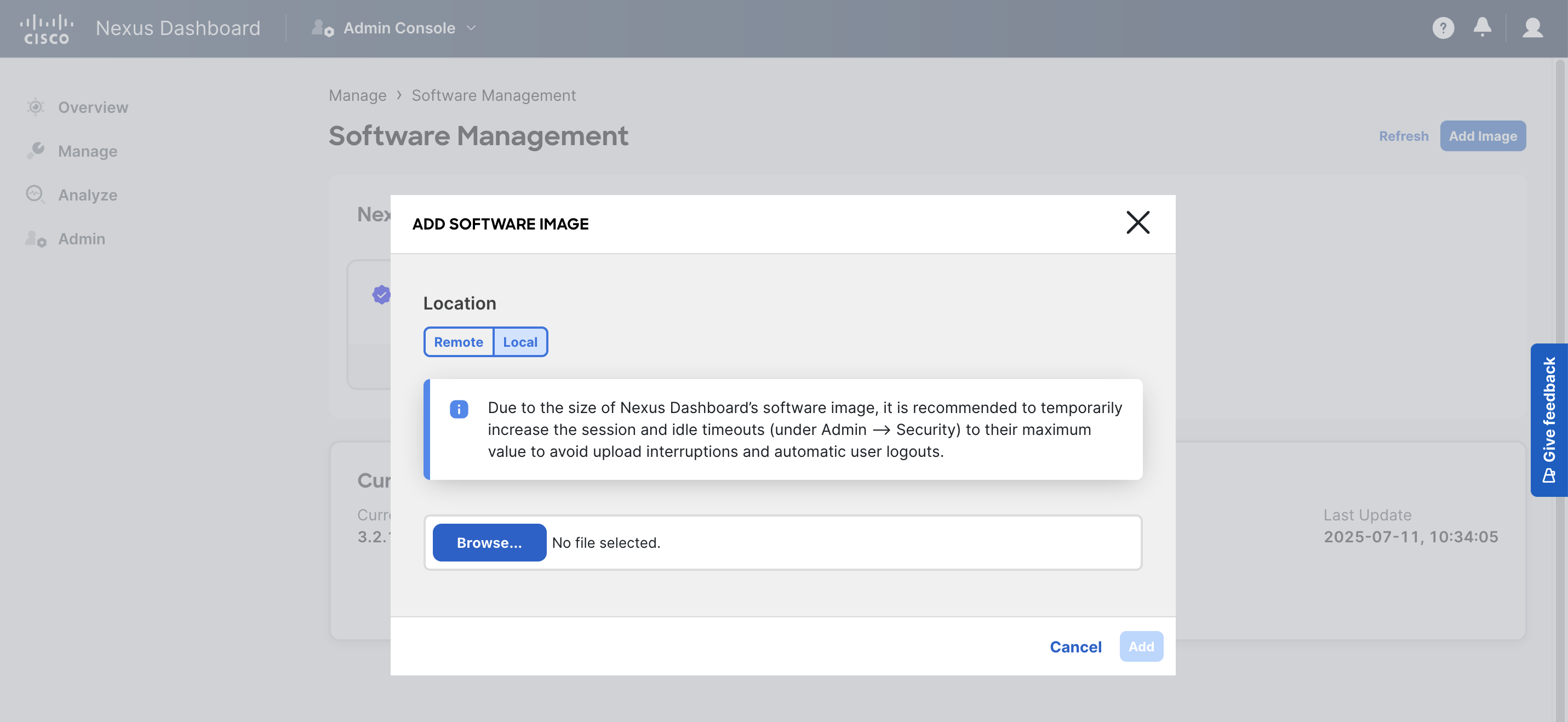
Task: Select the Local location option
Action: click(520, 342)
